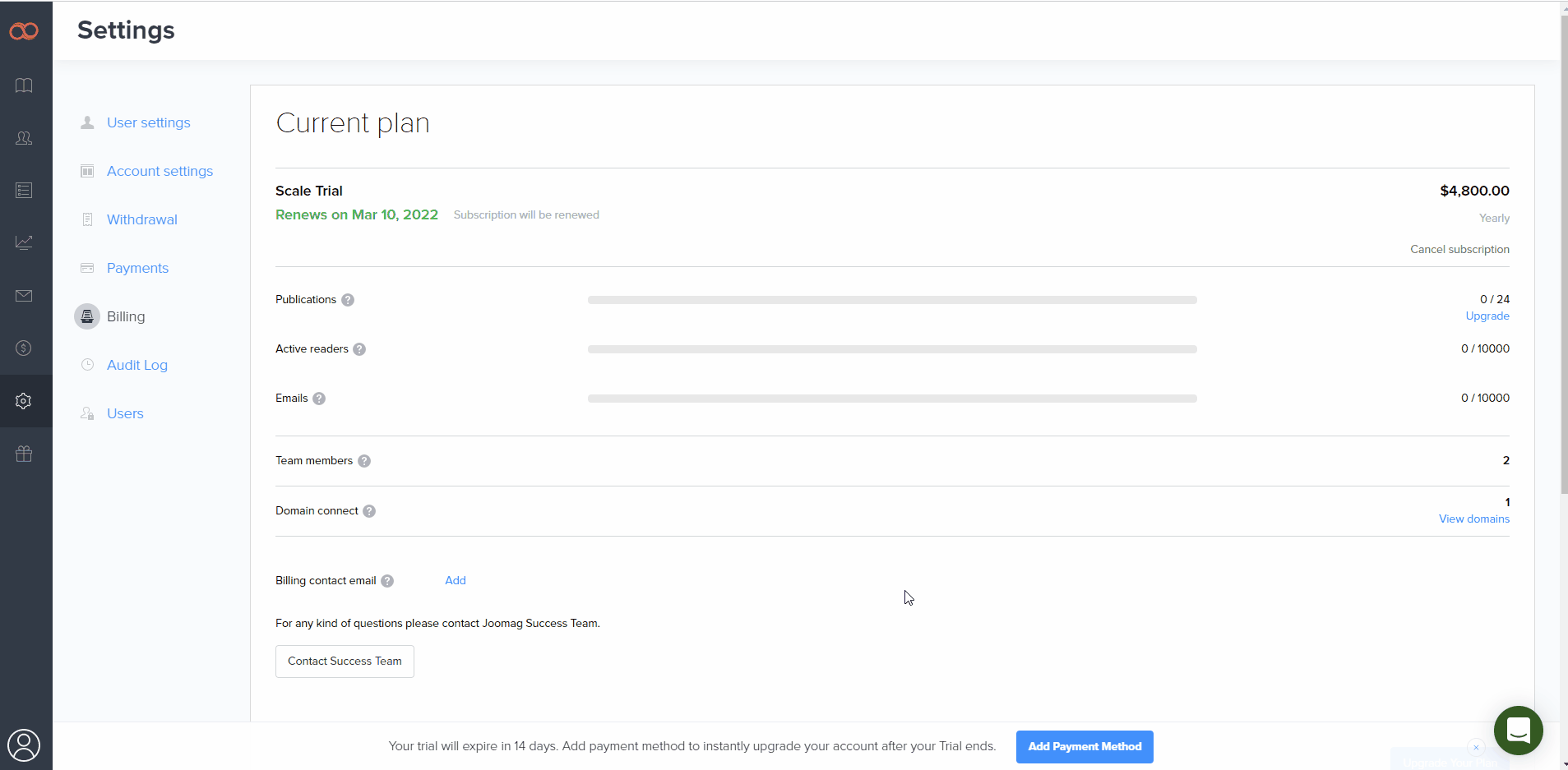Select Payments in the settings menu
The height and width of the screenshot is (770, 1568).
[x=137, y=268]
